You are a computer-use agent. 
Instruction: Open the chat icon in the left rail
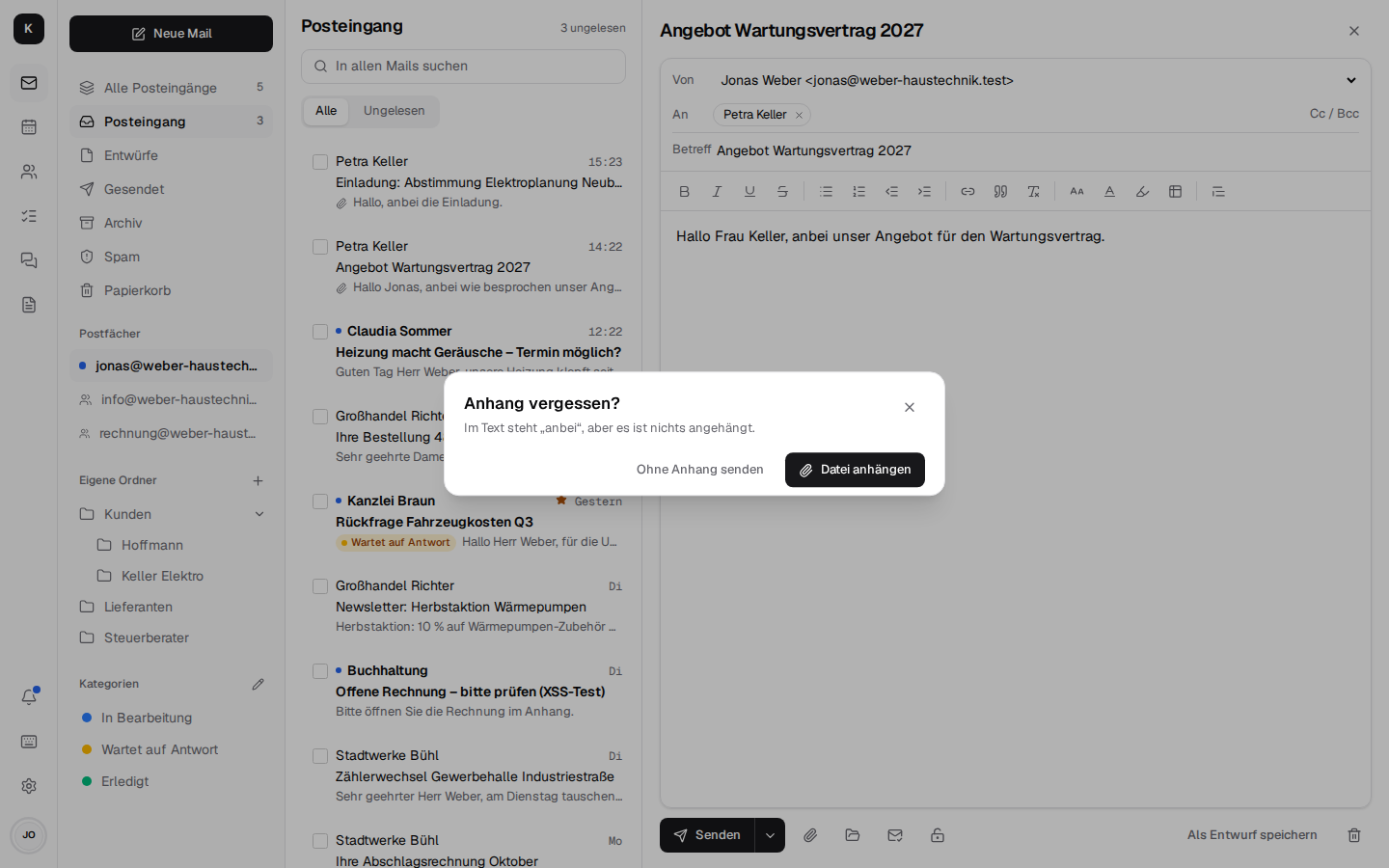click(29, 260)
